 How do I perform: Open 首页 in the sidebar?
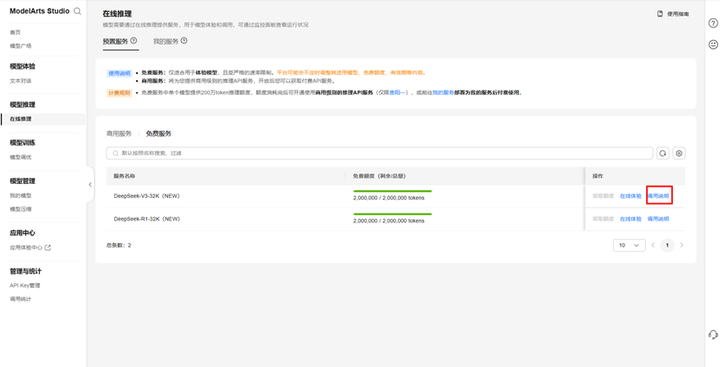[x=15, y=32]
